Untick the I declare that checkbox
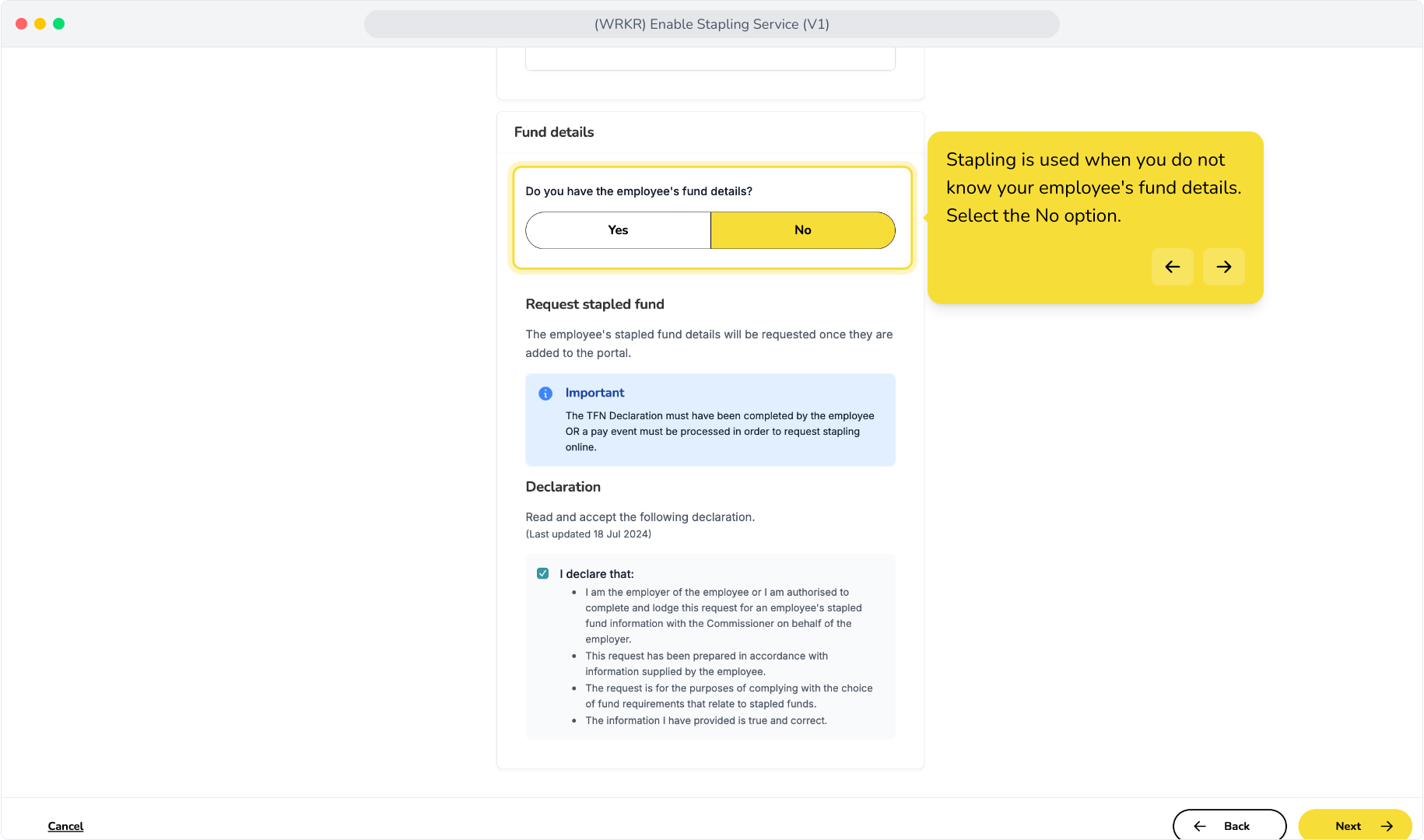1424x840 pixels. (x=543, y=574)
